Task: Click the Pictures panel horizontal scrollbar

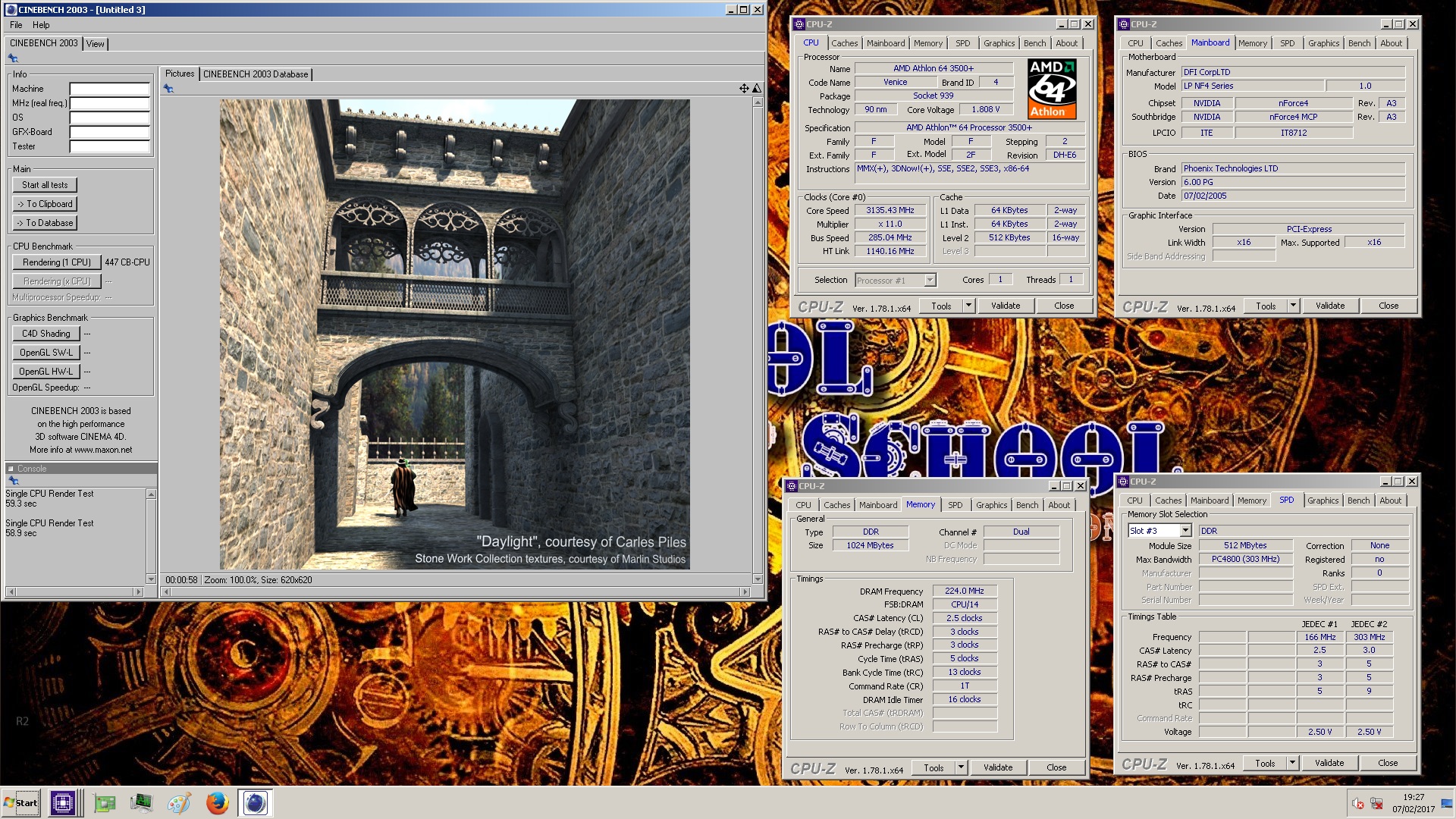Action: coord(456,591)
